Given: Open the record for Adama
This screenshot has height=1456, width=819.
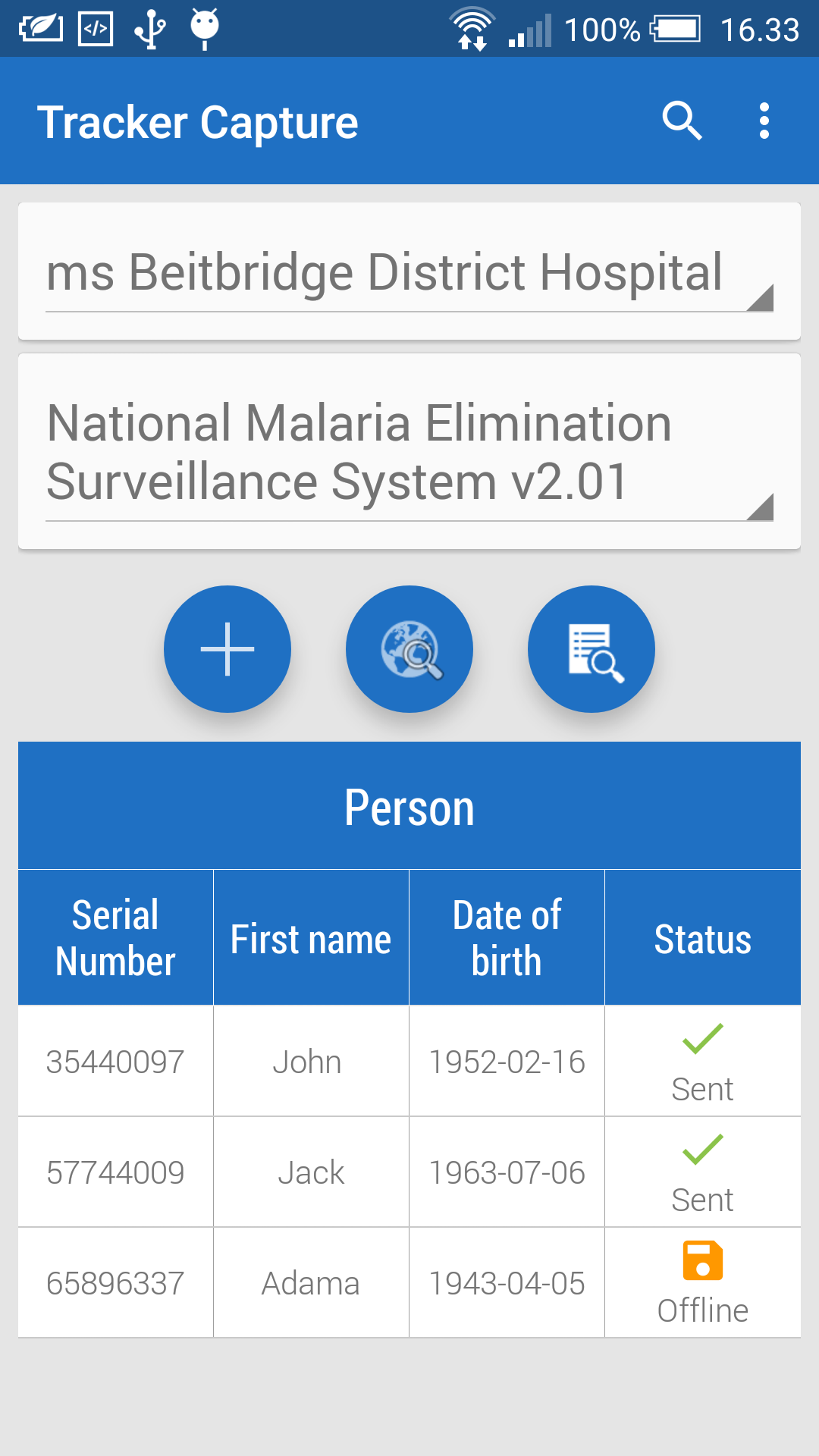Looking at the screenshot, I should (x=311, y=1283).
